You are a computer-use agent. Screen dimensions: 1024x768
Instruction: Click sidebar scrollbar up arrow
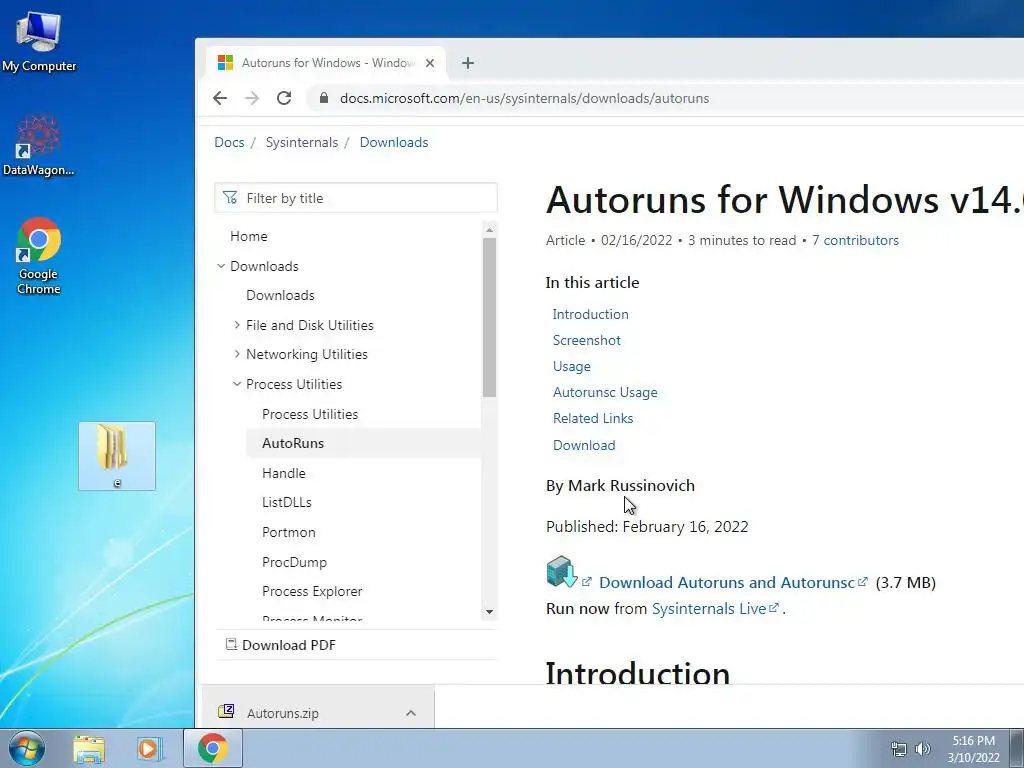(x=489, y=230)
